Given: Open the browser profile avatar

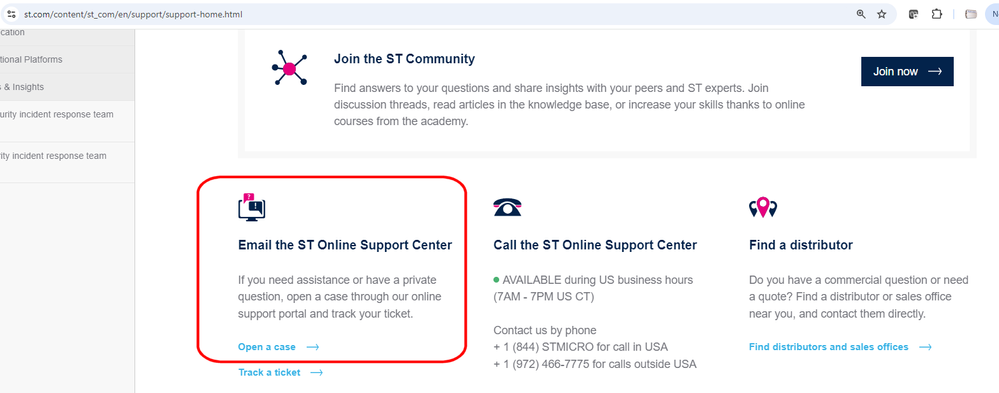Looking at the screenshot, I should click(x=993, y=14).
